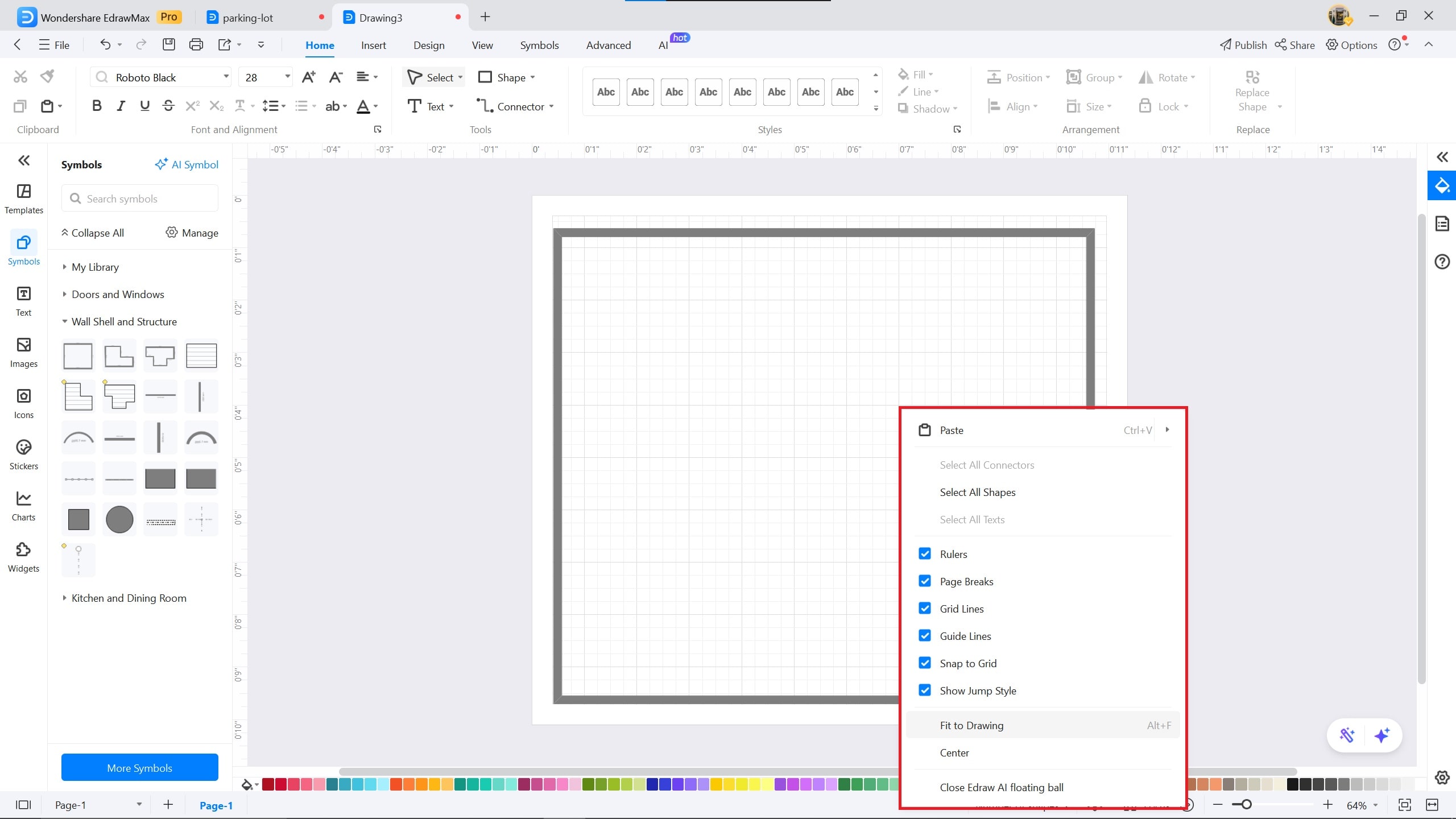Open the Stickers sidebar panel
Viewport: 1456px width, 819px height.
(23, 454)
